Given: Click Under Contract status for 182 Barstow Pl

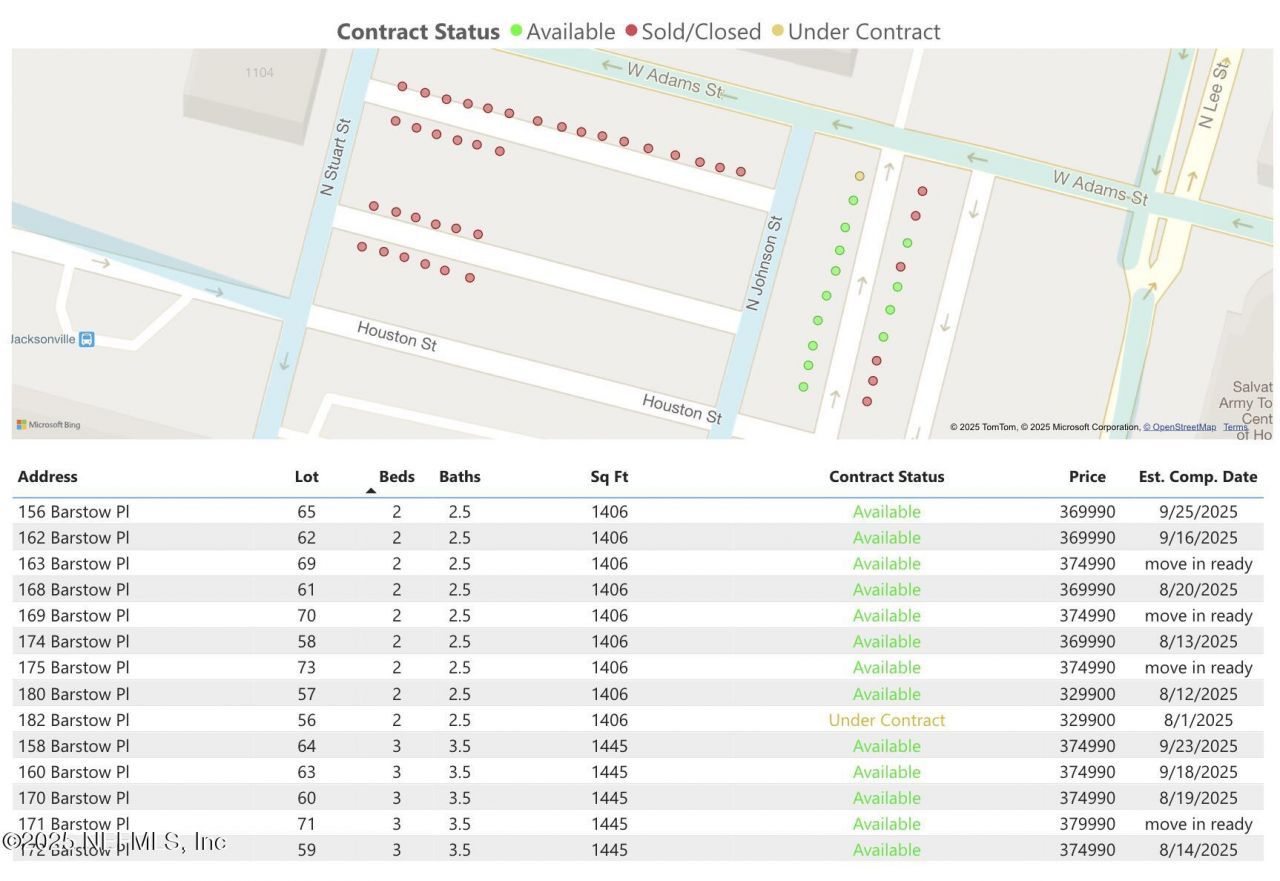Looking at the screenshot, I should (x=886, y=720).
